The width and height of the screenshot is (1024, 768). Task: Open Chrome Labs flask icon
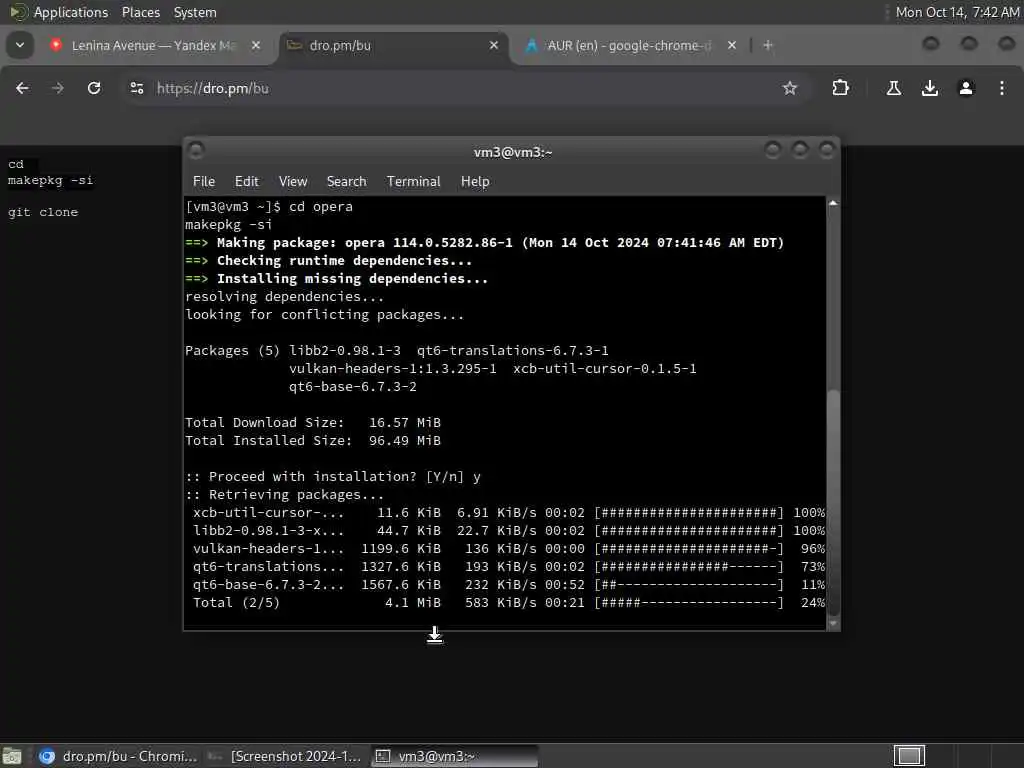(x=893, y=88)
